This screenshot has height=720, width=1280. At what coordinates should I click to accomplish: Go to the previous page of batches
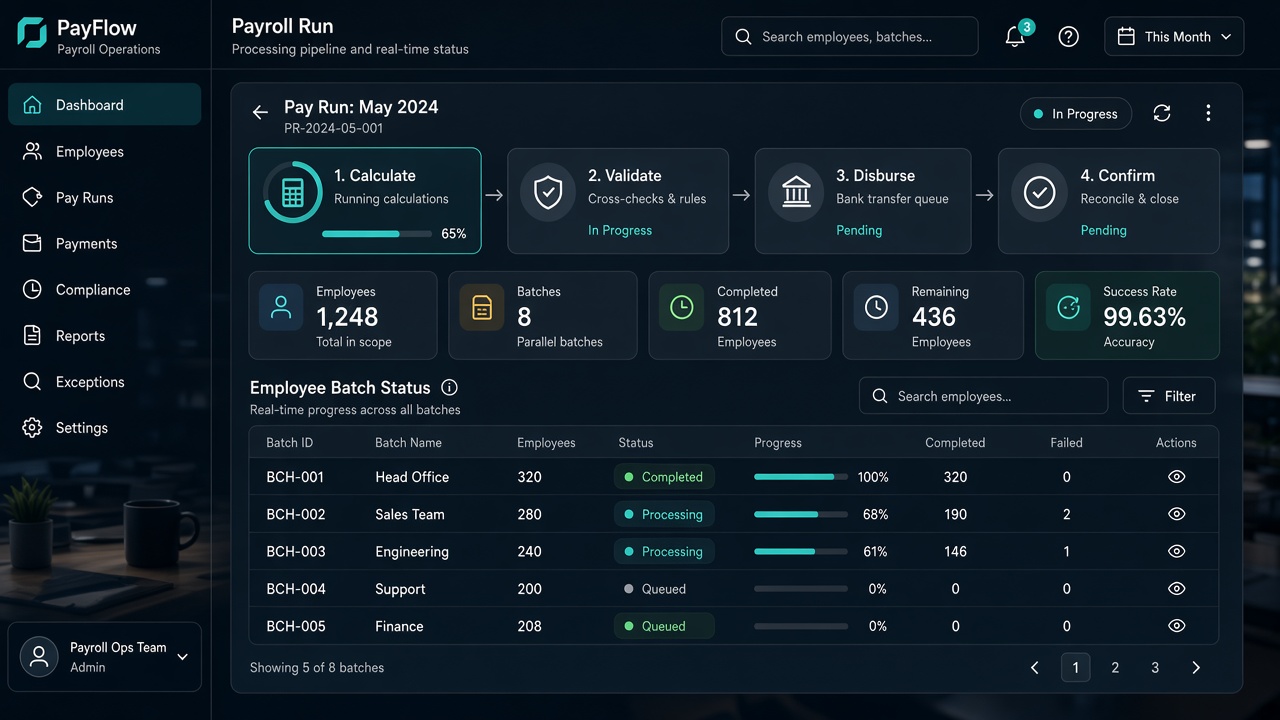[1035, 668]
